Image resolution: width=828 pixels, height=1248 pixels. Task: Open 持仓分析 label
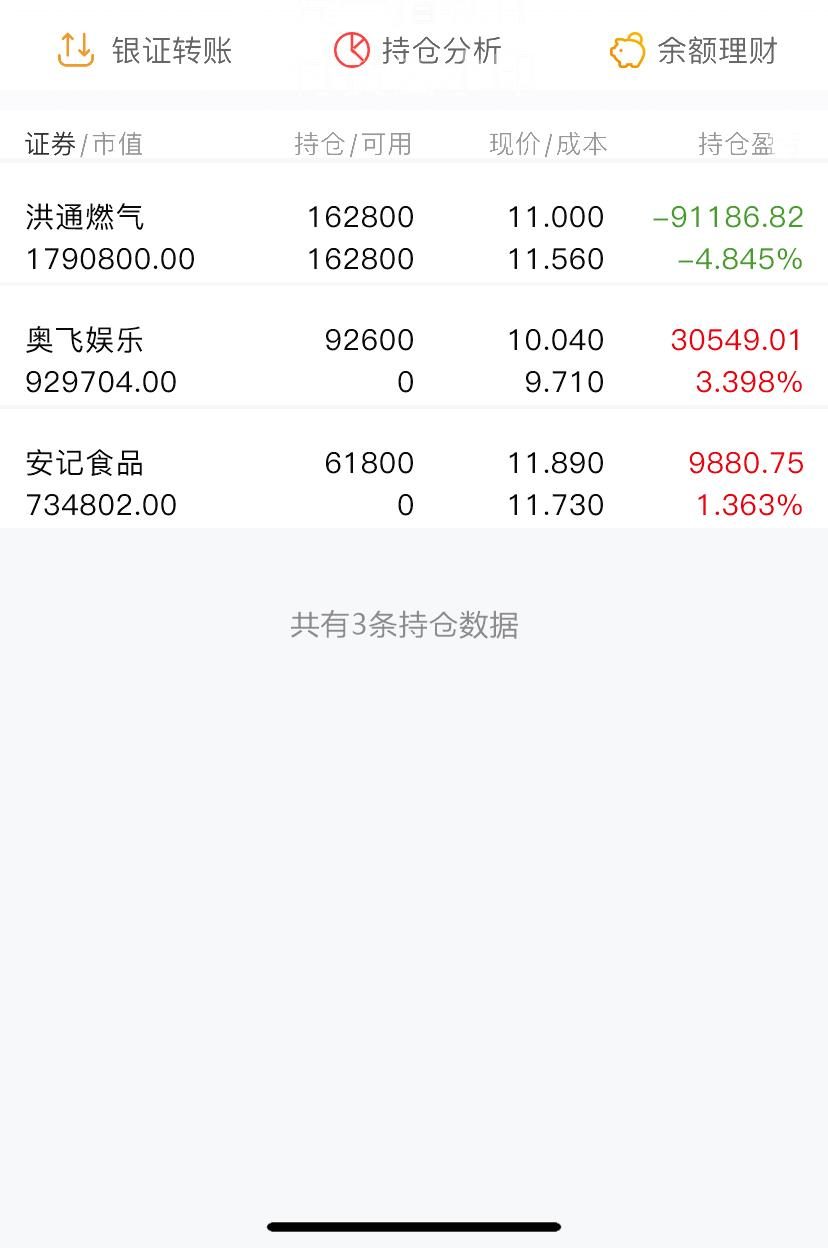click(x=442, y=51)
